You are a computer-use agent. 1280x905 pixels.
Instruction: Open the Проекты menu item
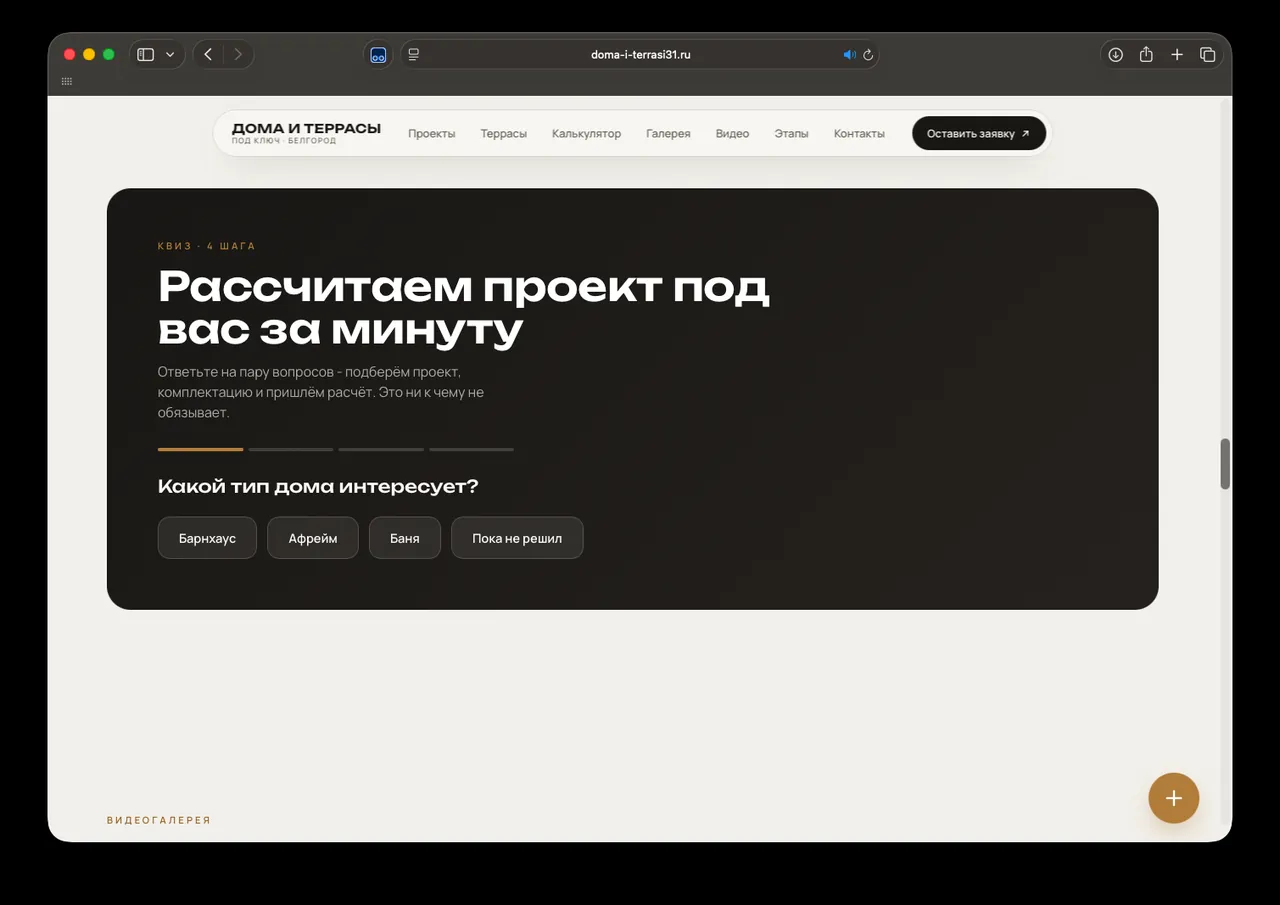pyautogui.click(x=432, y=134)
